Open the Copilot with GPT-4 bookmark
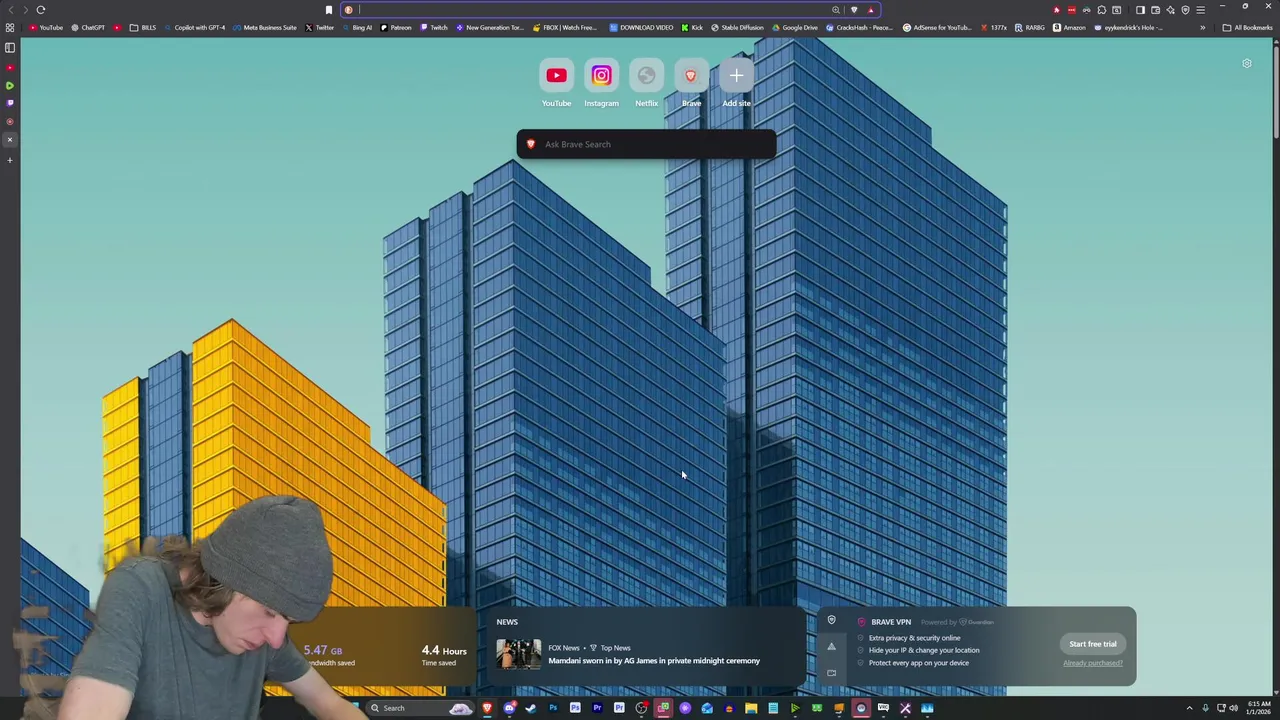Screen dimensions: 1280x720 194,28
